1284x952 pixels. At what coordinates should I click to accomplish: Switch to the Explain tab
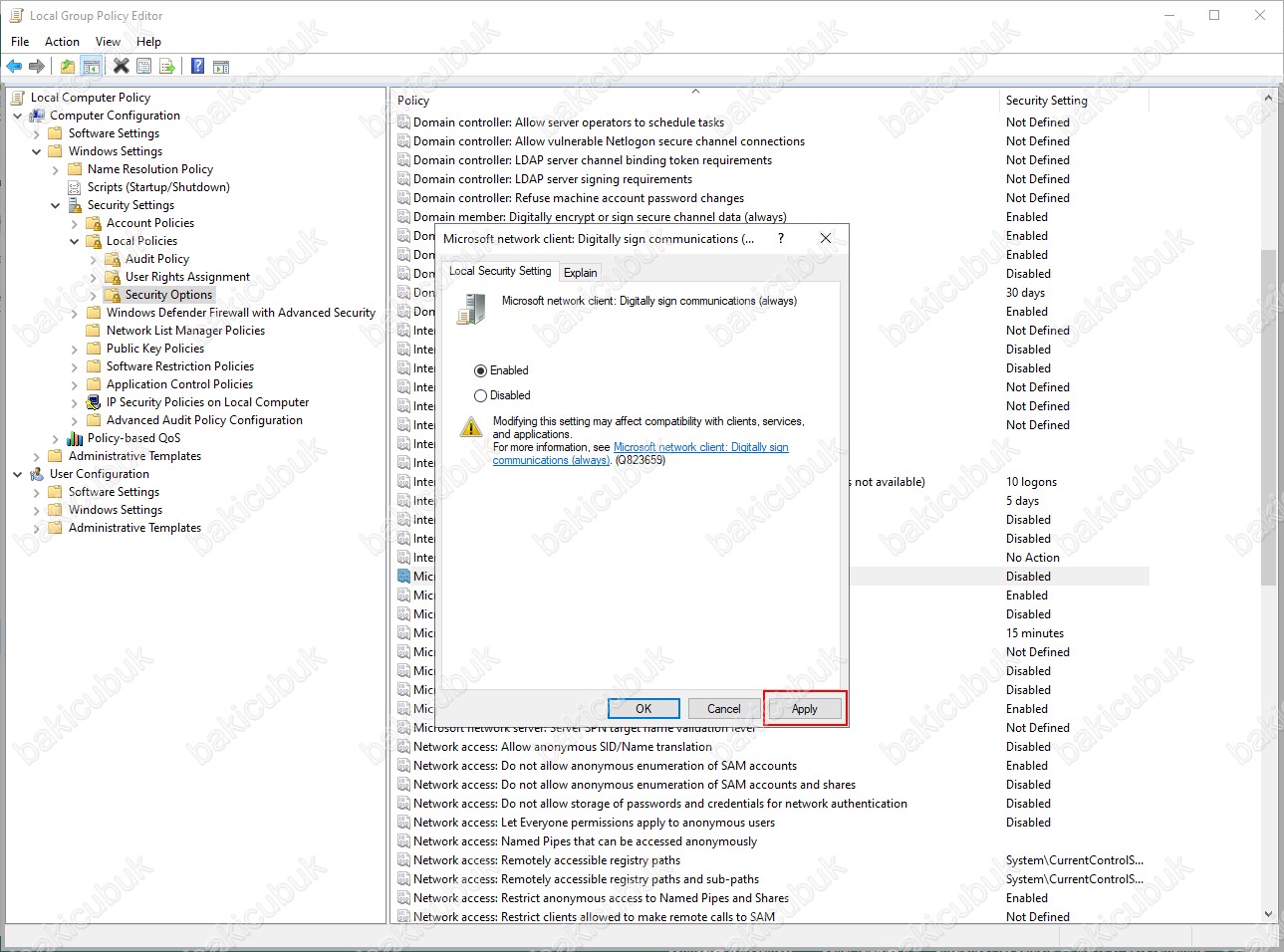pos(581,273)
